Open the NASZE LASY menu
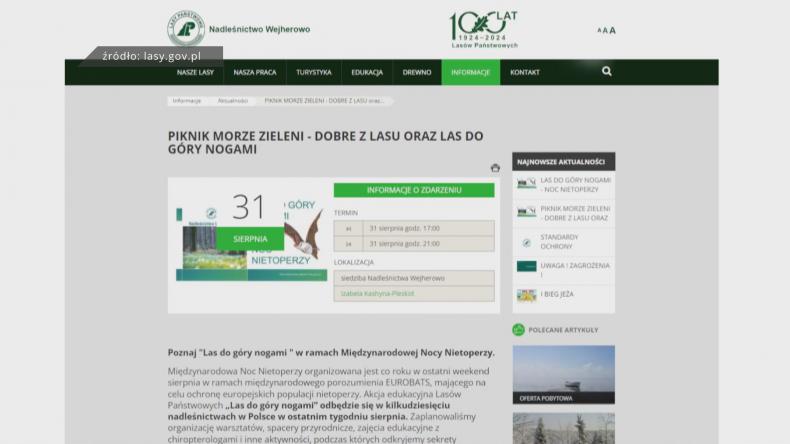The width and height of the screenshot is (790, 444). 195,72
